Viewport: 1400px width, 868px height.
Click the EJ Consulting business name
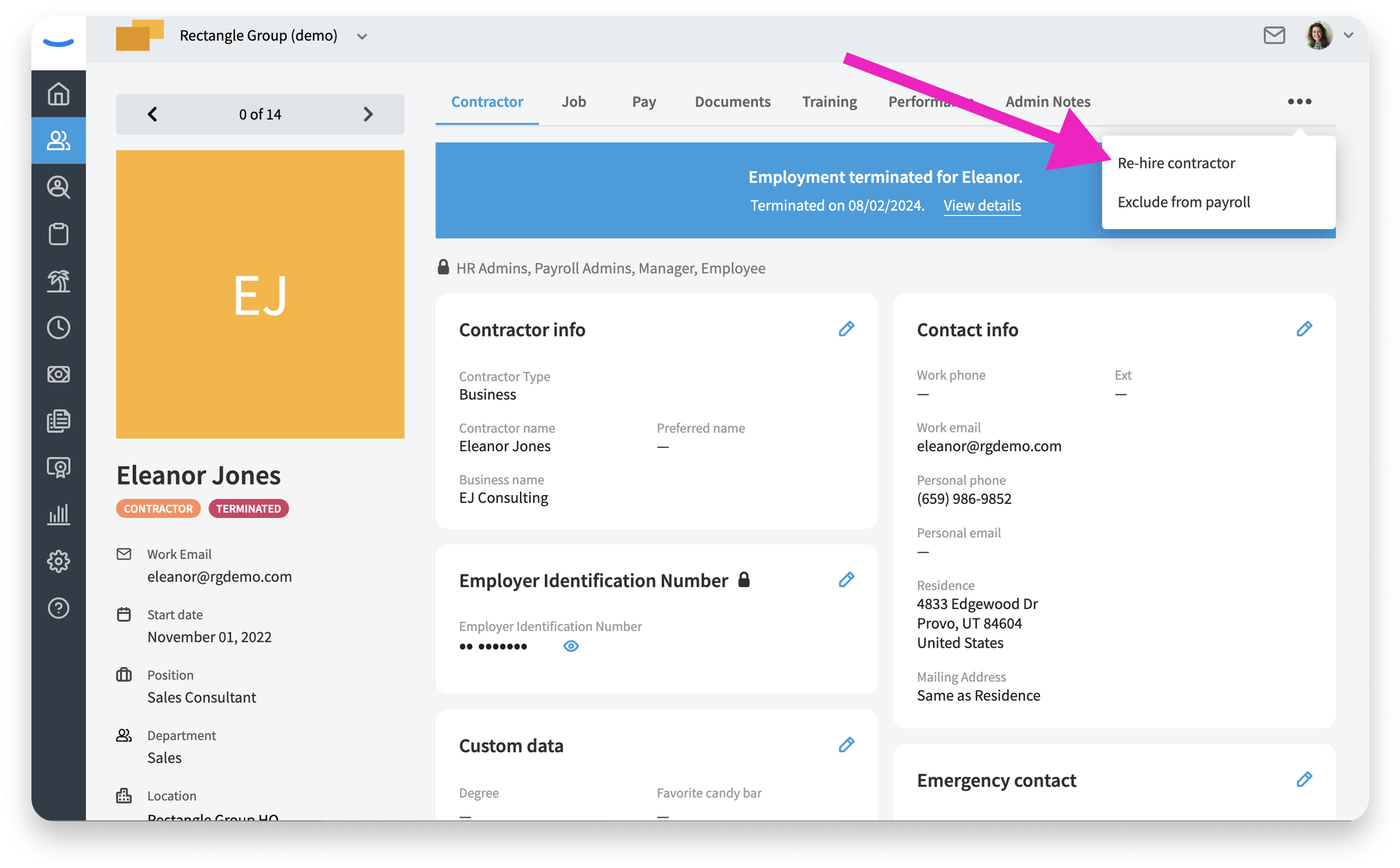click(503, 498)
